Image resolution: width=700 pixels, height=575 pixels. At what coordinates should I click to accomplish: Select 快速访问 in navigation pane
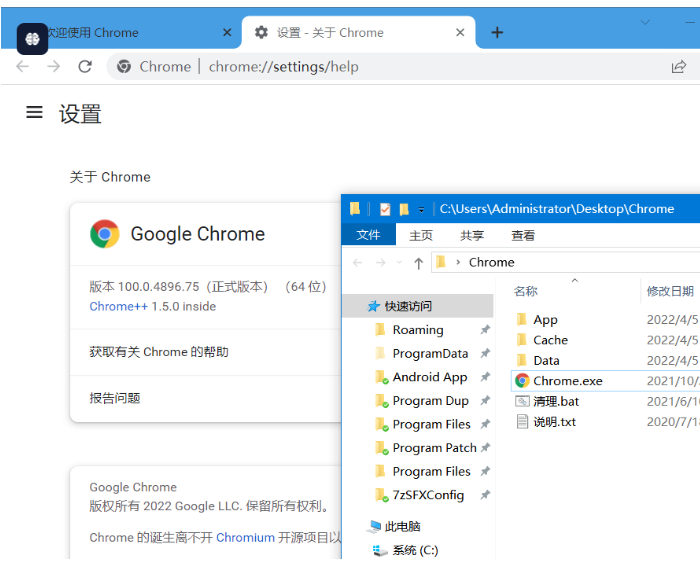pyautogui.click(x=418, y=306)
